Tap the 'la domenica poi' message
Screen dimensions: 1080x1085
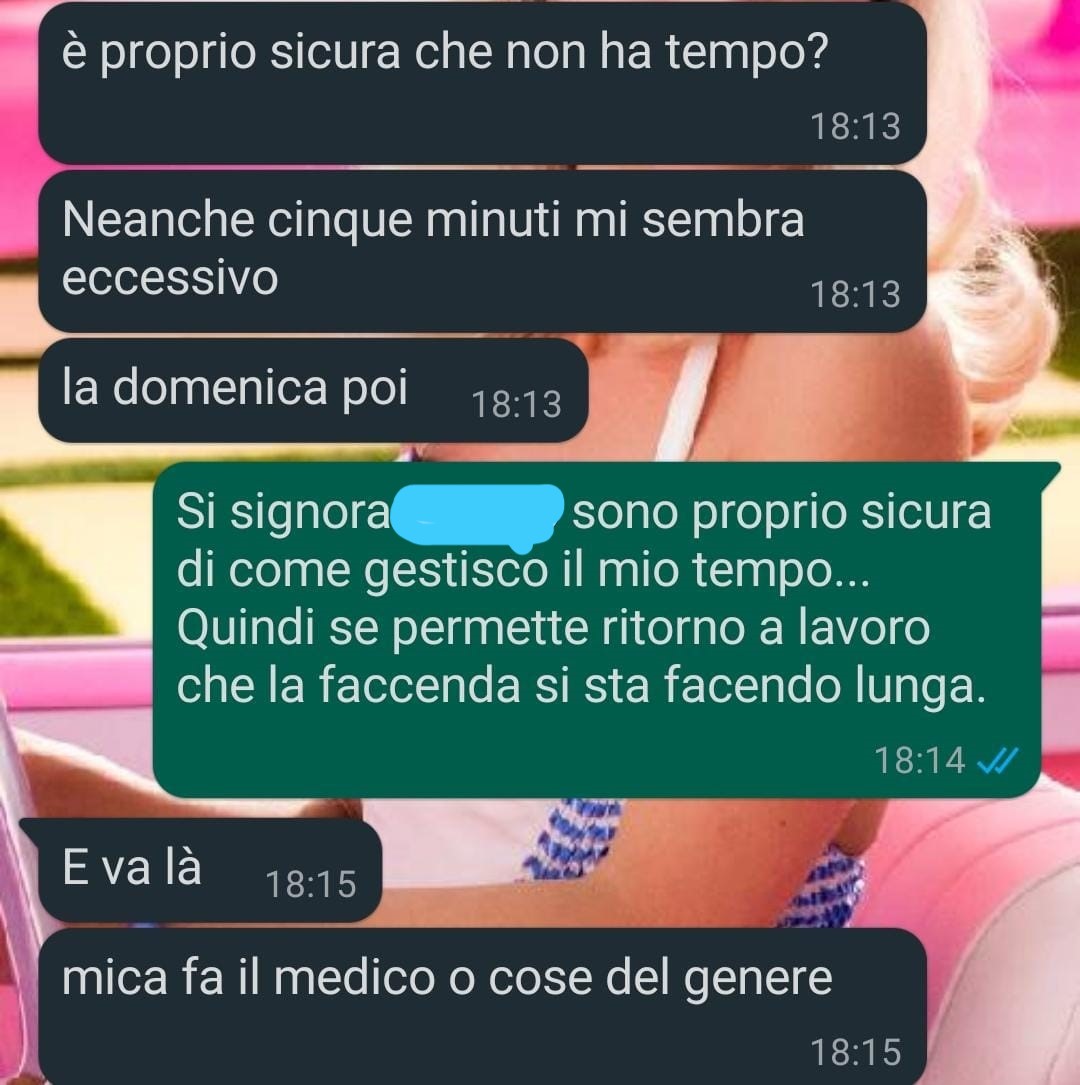pyautogui.click(x=313, y=390)
